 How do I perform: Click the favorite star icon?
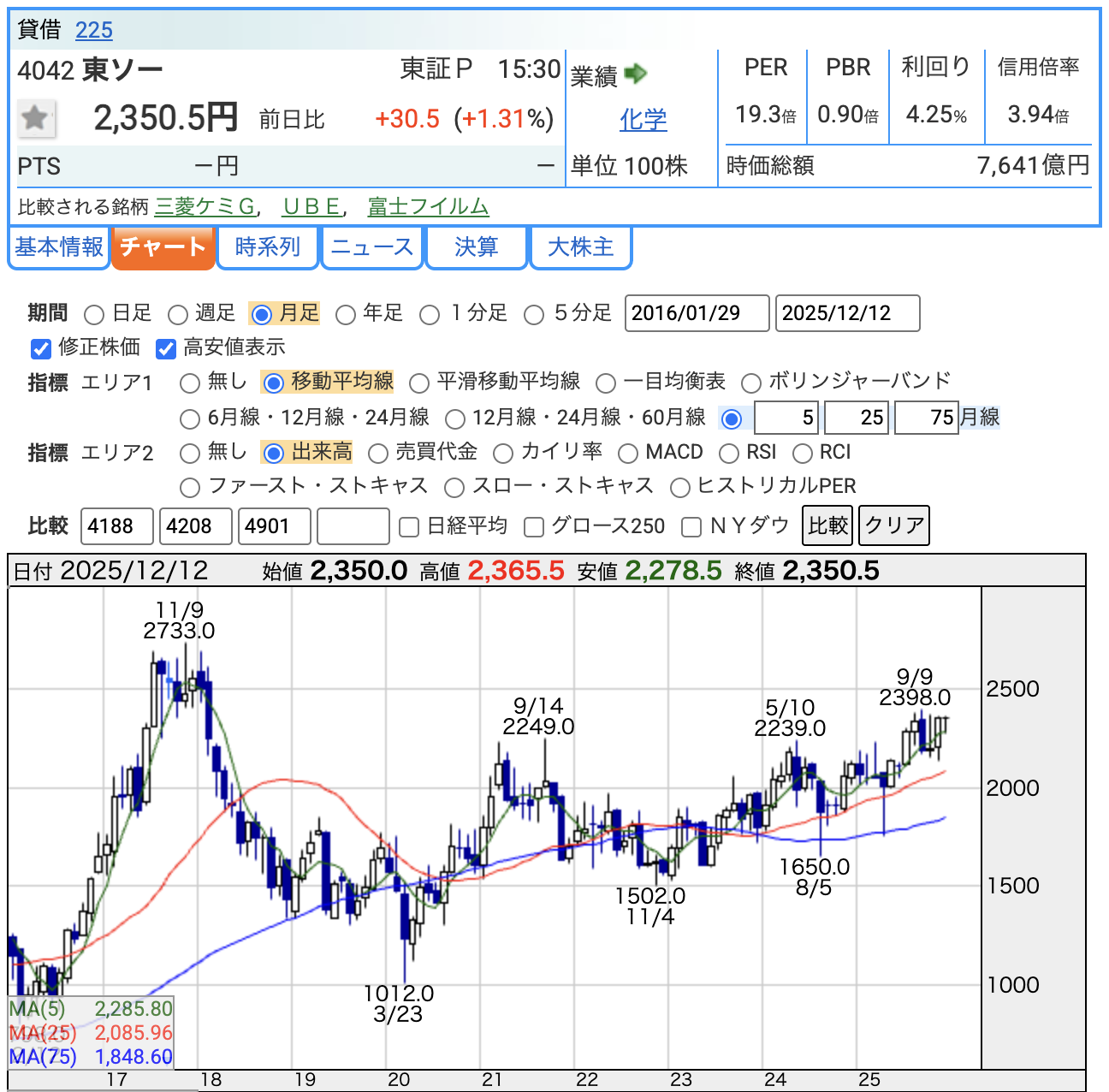click(x=36, y=118)
